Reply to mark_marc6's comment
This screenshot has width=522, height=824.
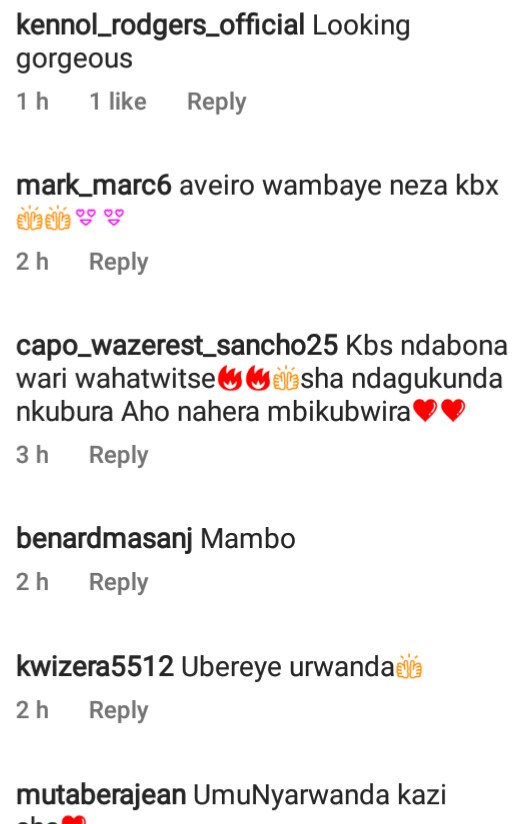pyautogui.click(x=118, y=262)
